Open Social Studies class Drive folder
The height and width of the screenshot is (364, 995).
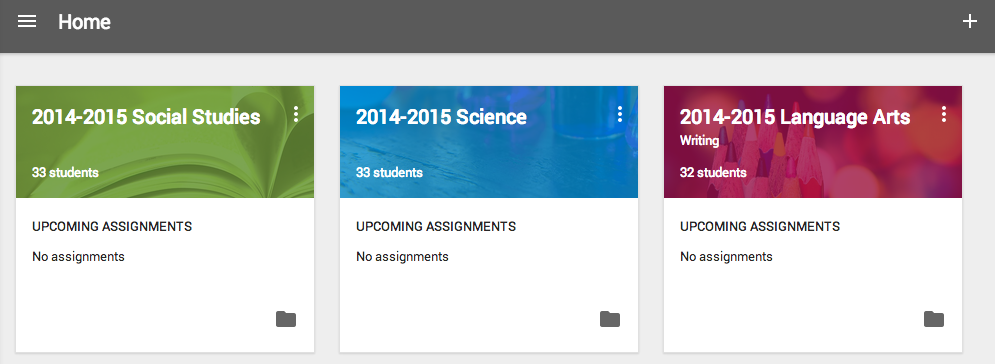pyautogui.click(x=286, y=319)
